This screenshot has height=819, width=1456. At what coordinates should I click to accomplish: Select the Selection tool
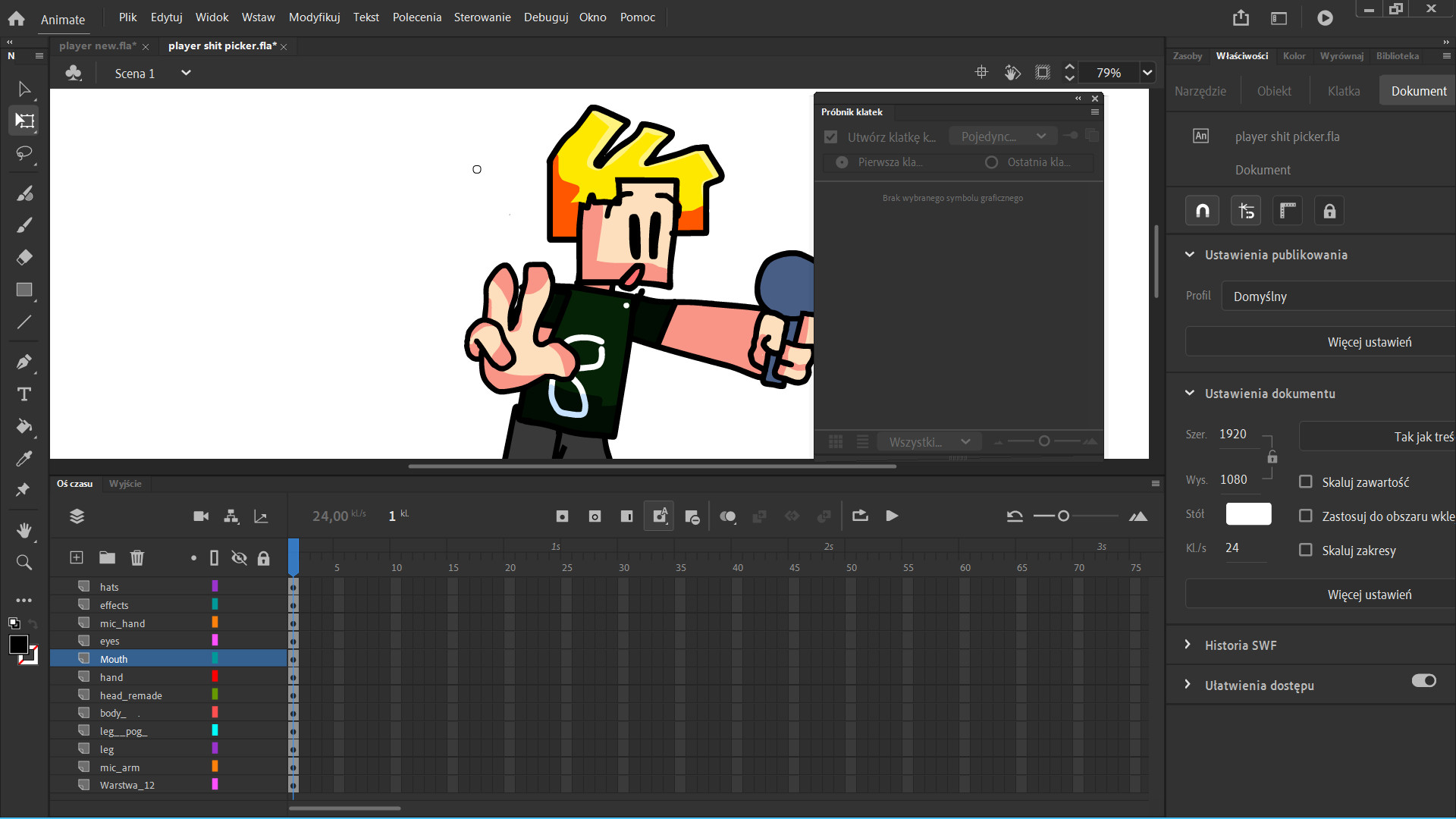tap(24, 89)
